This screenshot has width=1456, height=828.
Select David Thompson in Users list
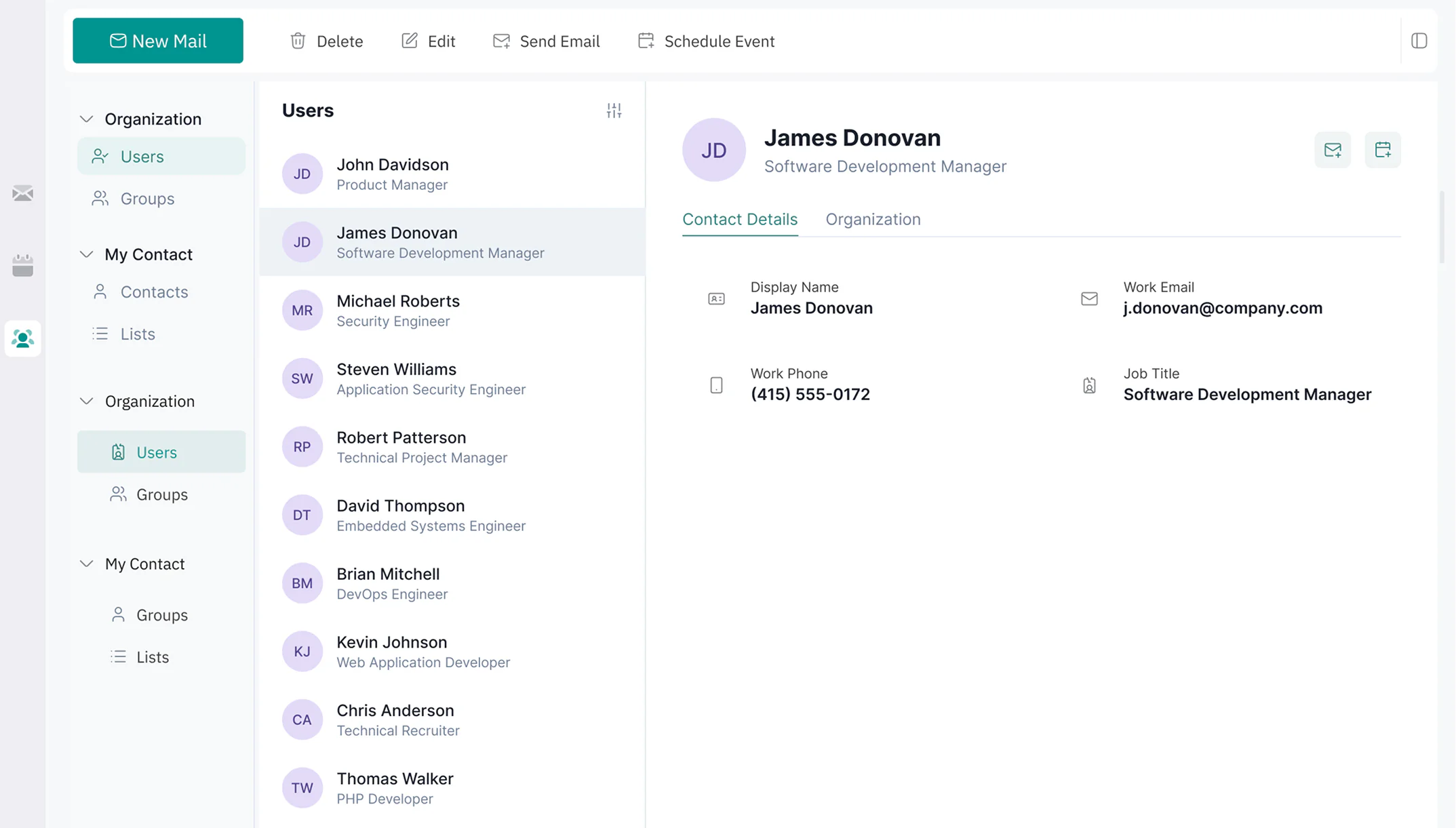point(452,515)
